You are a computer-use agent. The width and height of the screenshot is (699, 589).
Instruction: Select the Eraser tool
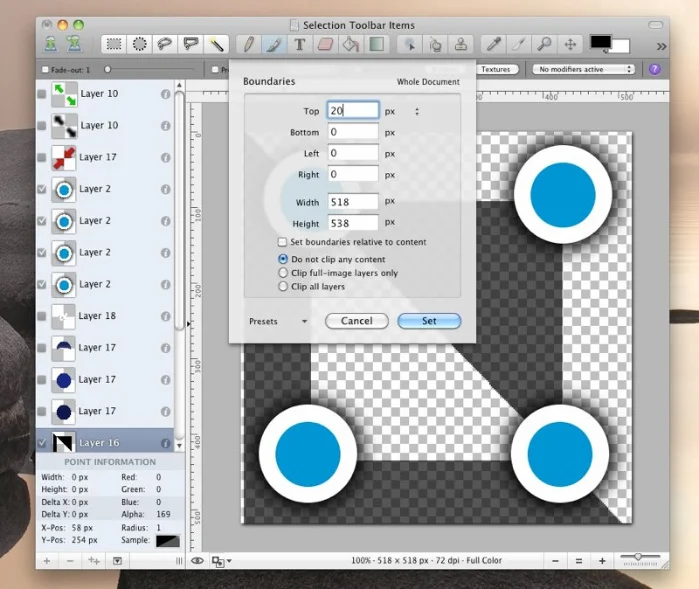(325, 44)
